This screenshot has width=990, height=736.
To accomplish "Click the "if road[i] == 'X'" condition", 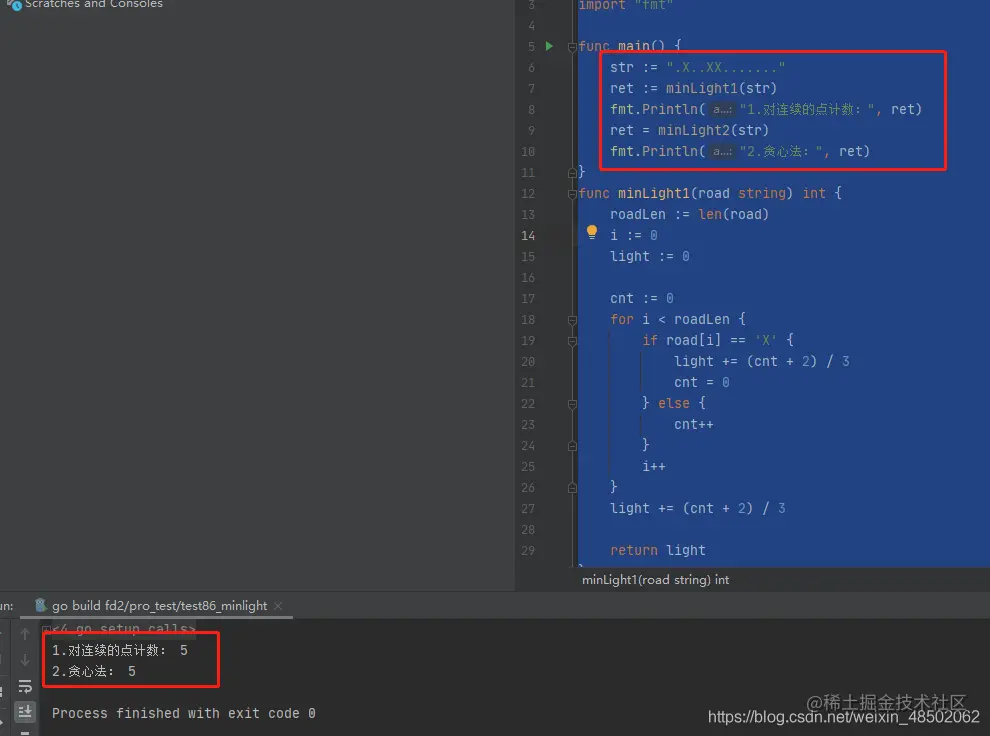I will (x=710, y=340).
